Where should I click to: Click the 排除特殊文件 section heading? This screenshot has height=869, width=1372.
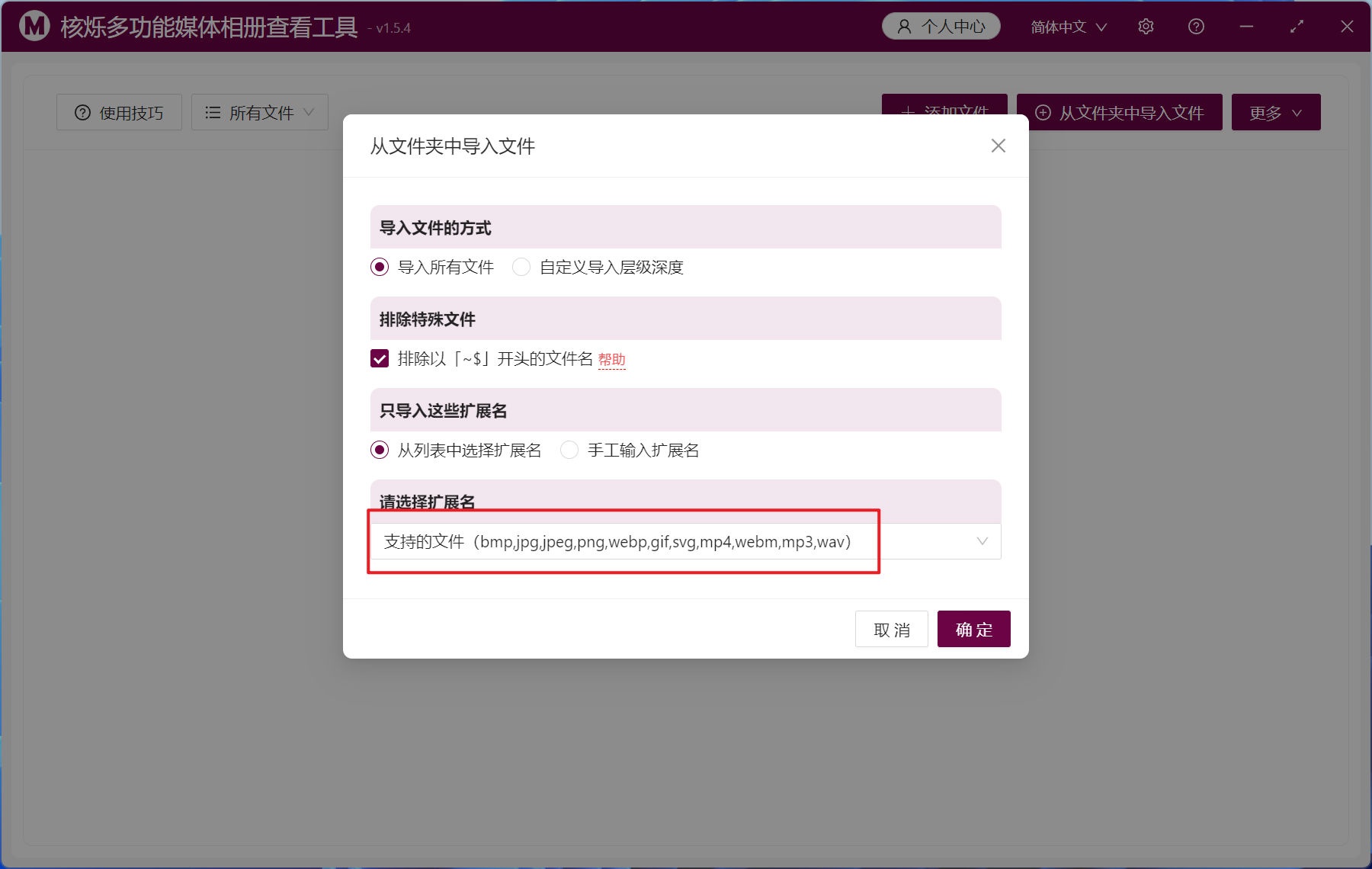[428, 319]
